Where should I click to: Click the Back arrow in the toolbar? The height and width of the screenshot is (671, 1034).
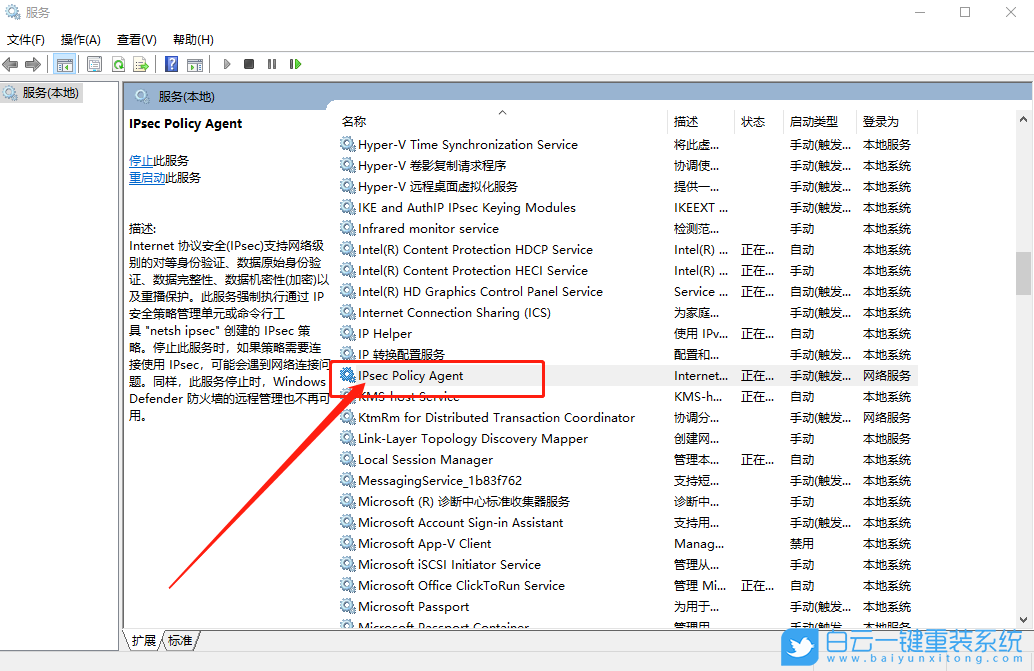point(11,64)
